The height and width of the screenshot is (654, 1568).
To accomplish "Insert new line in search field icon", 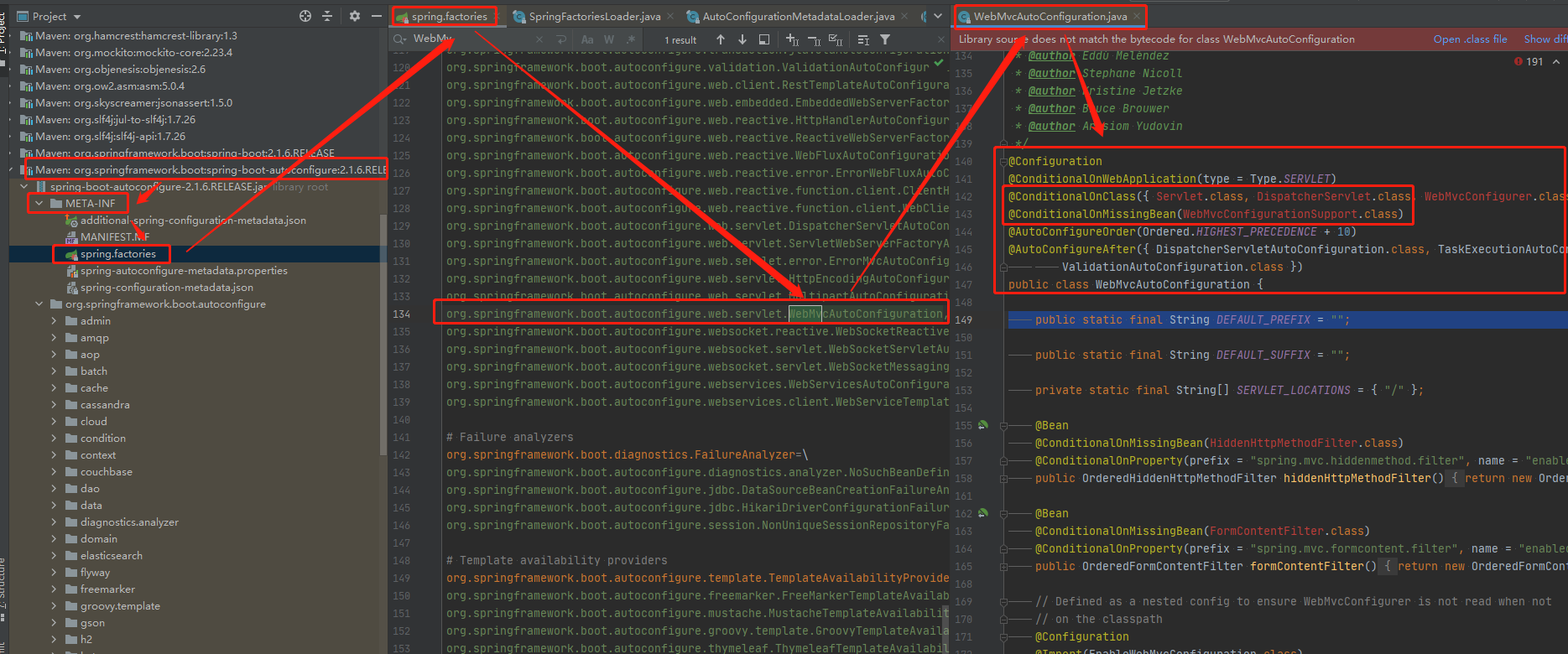I will pos(561,39).
